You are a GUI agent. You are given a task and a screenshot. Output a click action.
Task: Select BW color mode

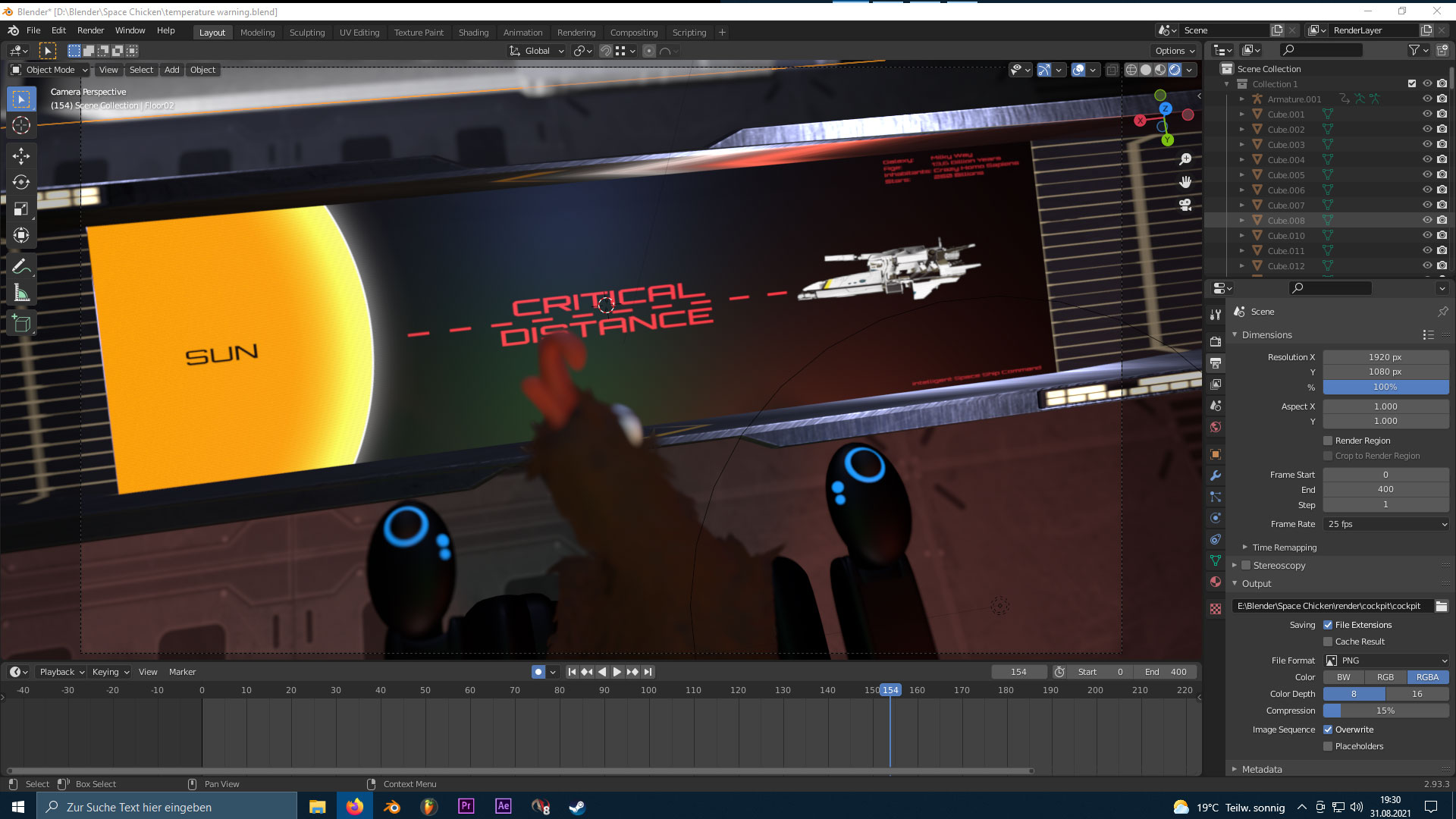pyautogui.click(x=1344, y=677)
